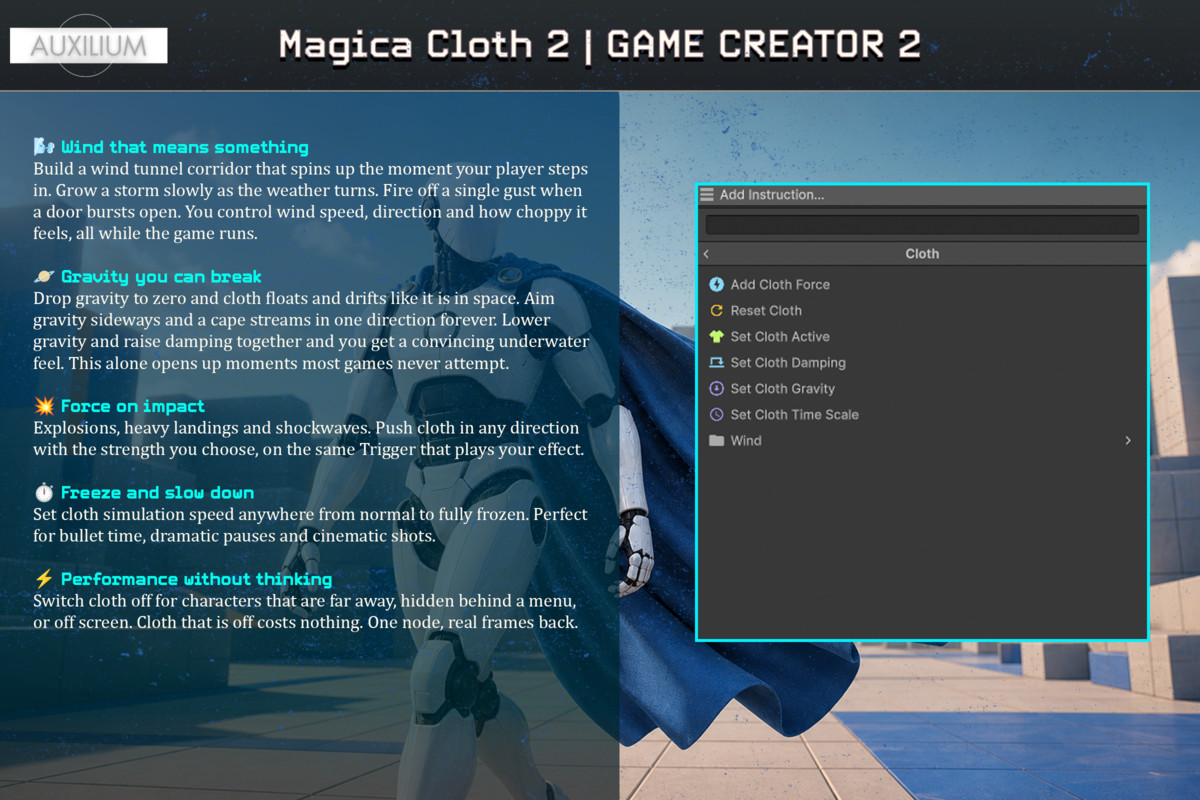Click the Magica Cloth 2 | GAME CREATOR 2 title

[600, 45]
